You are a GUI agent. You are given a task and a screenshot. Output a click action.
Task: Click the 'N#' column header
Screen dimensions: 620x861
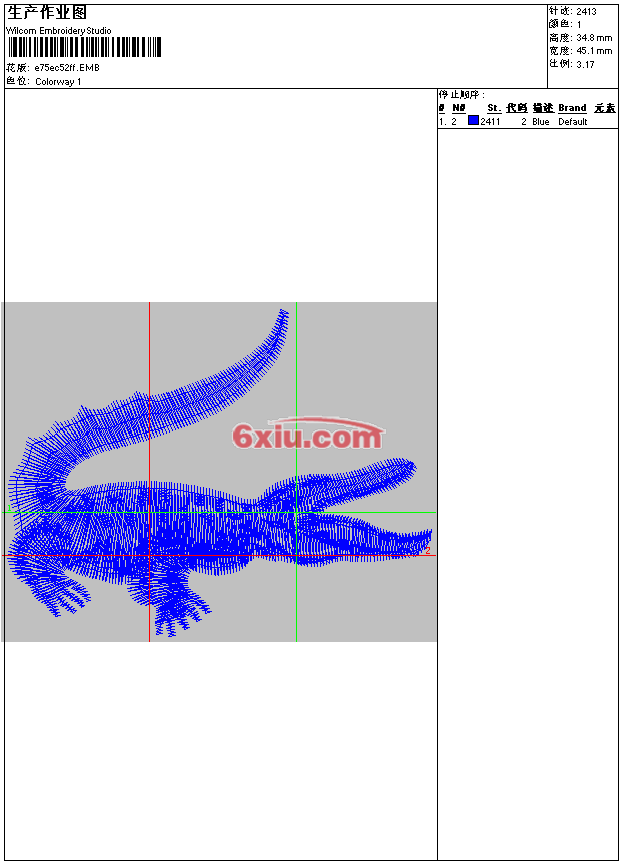click(x=459, y=108)
